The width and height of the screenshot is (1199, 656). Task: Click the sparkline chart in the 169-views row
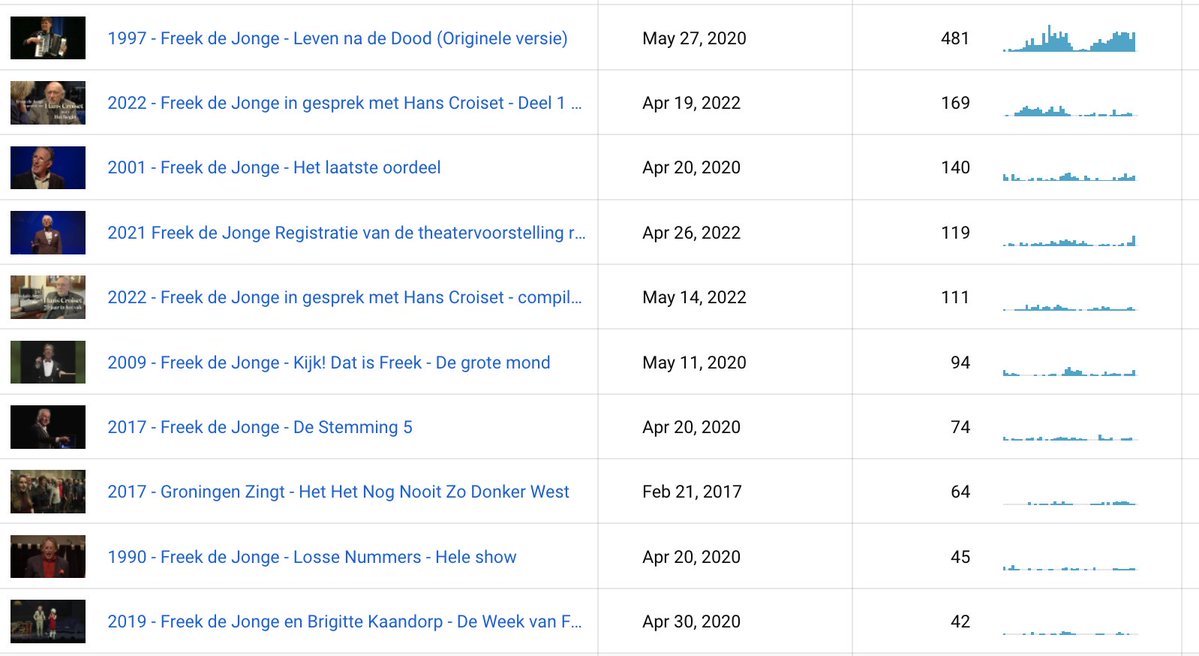click(x=1069, y=108)
